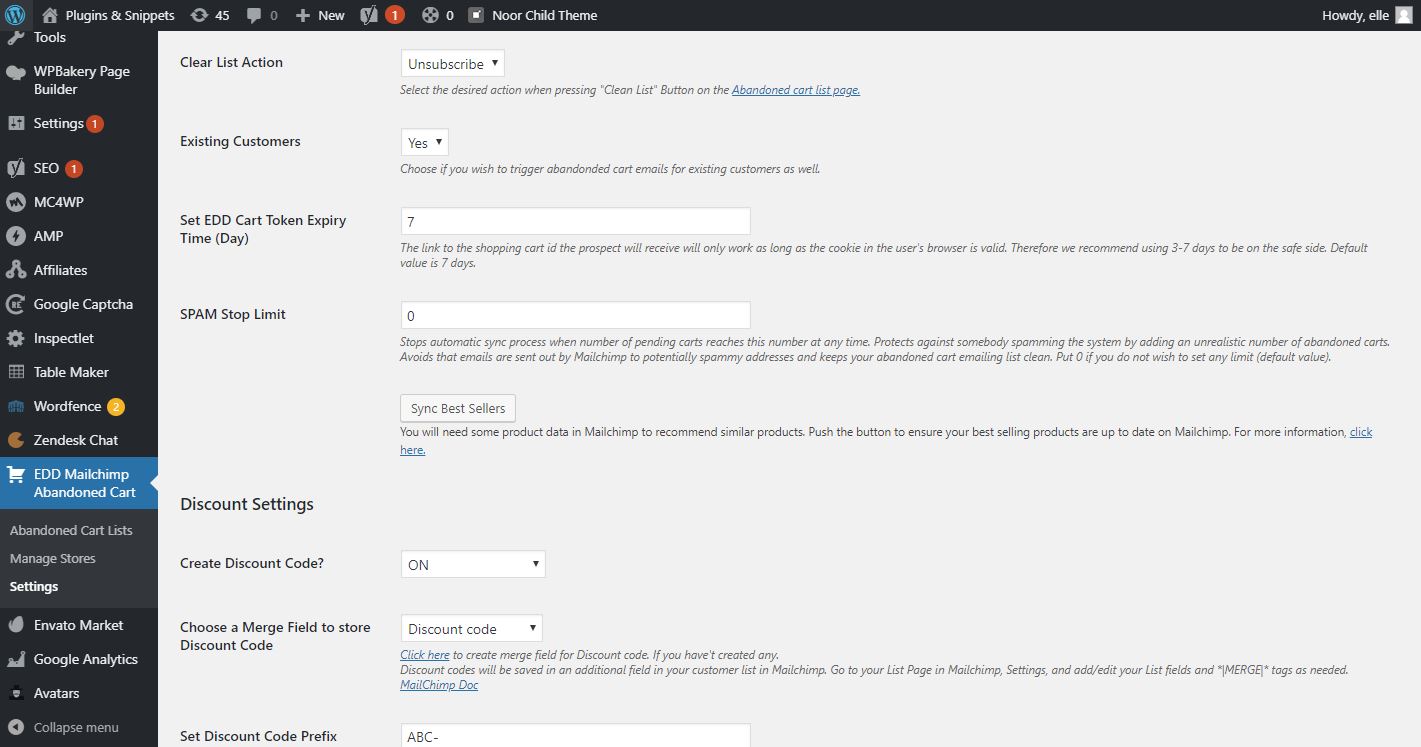Viewport: 1421px width, 747px height.
Task: Click the WPBakery Page Builder icon
Action: (x=15, y=72)
